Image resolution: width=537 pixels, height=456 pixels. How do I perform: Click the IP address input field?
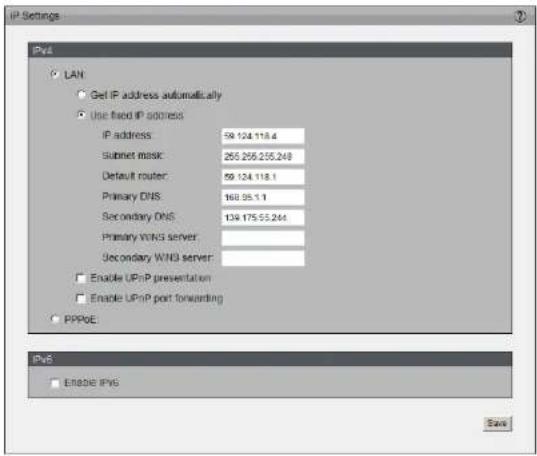click(263, 136)
